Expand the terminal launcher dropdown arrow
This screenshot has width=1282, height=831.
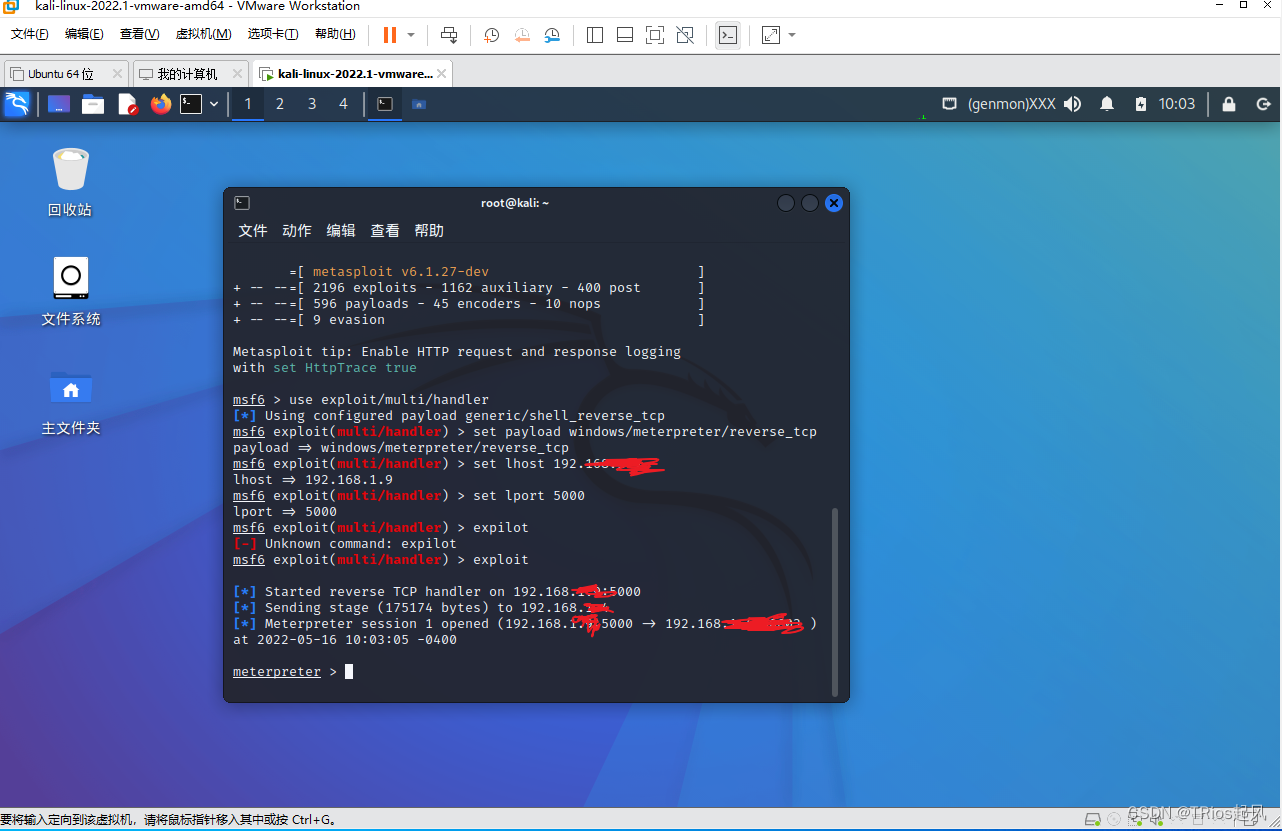coord(213,104)
